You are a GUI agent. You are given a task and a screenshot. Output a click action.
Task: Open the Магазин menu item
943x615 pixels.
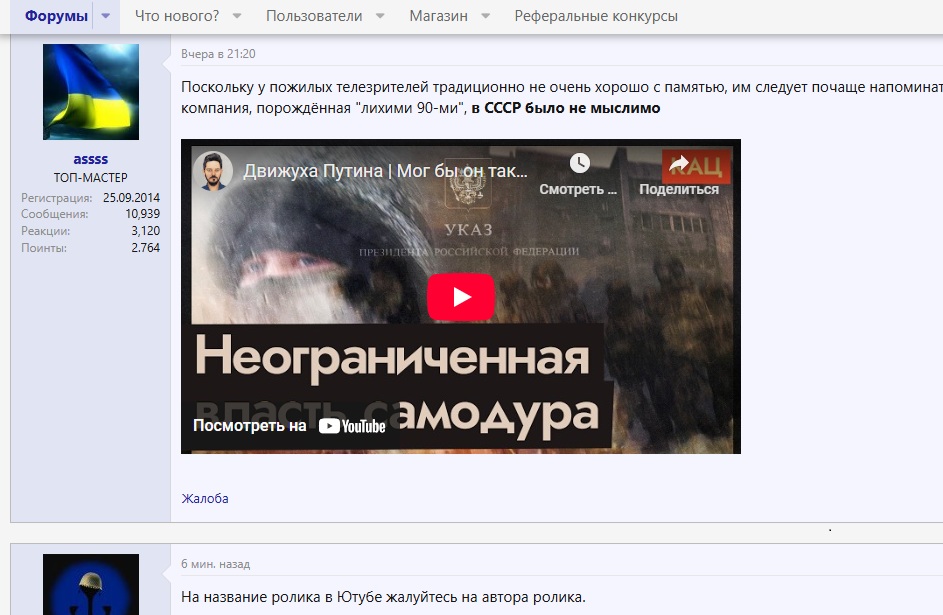438,16
